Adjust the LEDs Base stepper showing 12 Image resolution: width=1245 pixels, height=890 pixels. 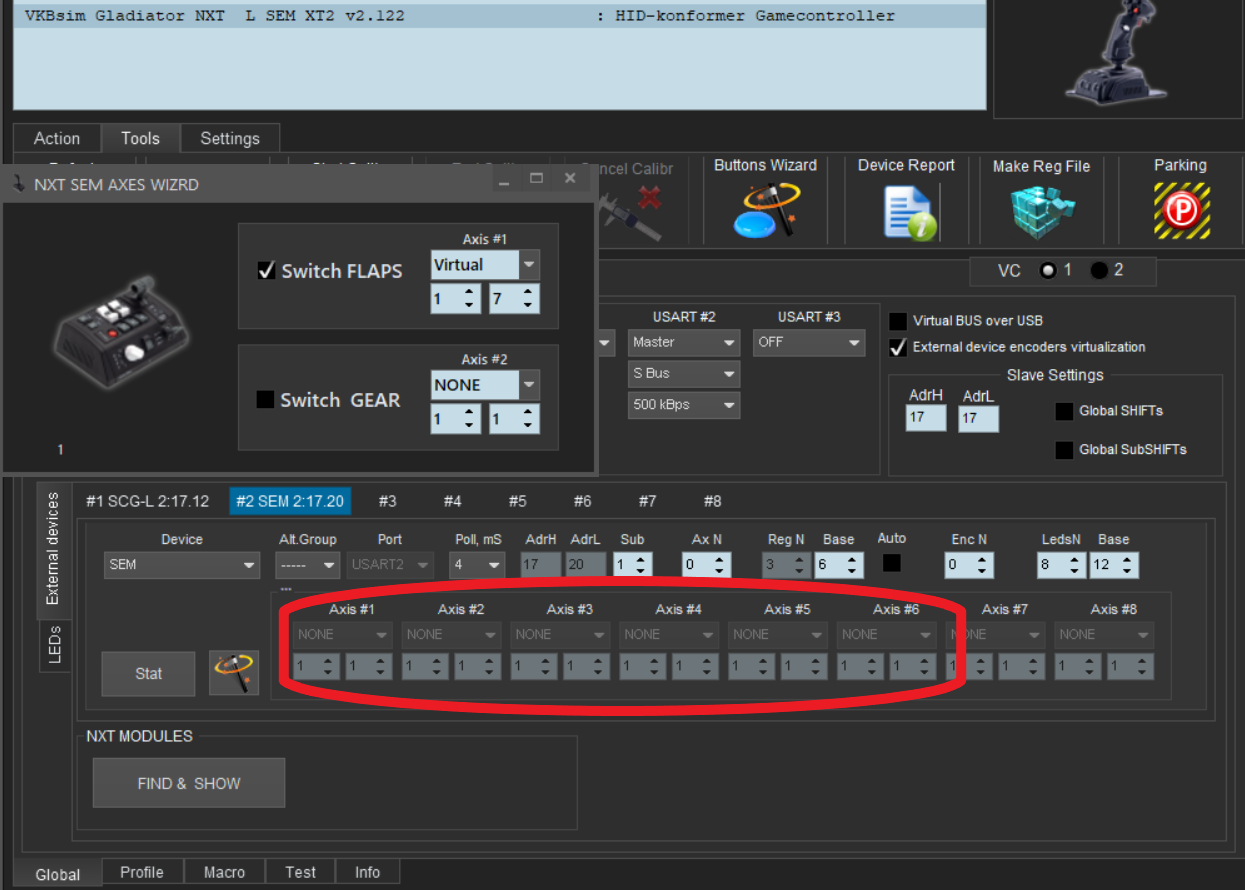click(1114, 565)
